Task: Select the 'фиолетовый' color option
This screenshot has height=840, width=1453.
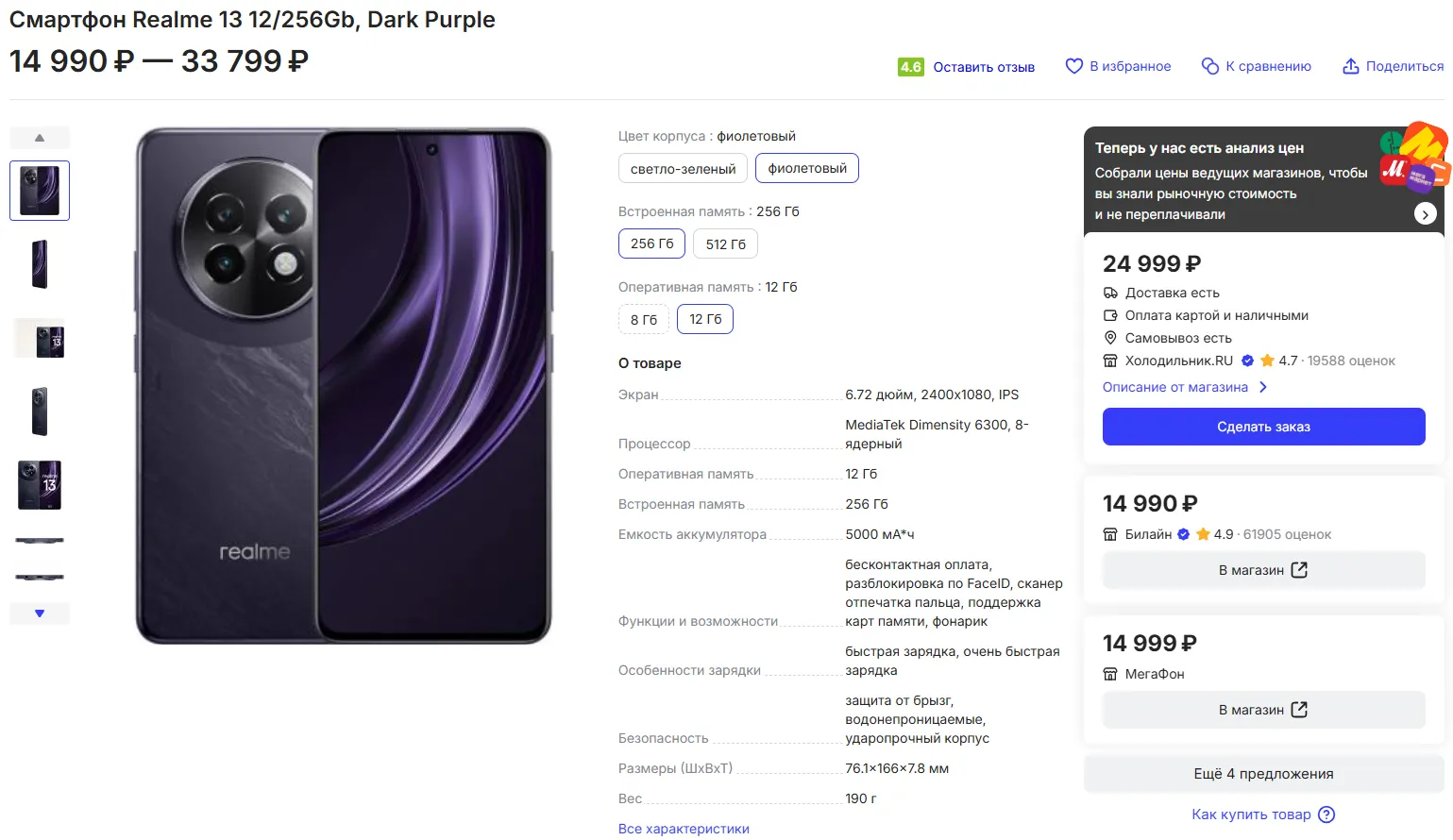Action: pos(807,169)
